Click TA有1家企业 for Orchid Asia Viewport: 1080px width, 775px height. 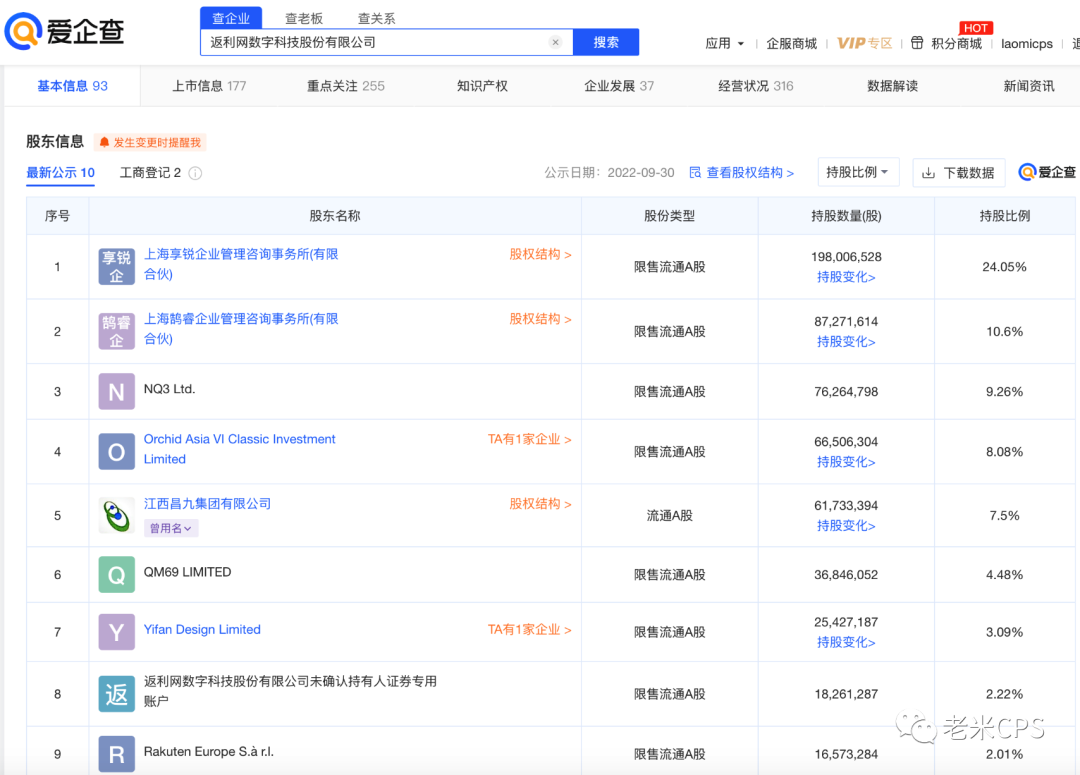tap(530, 440)
